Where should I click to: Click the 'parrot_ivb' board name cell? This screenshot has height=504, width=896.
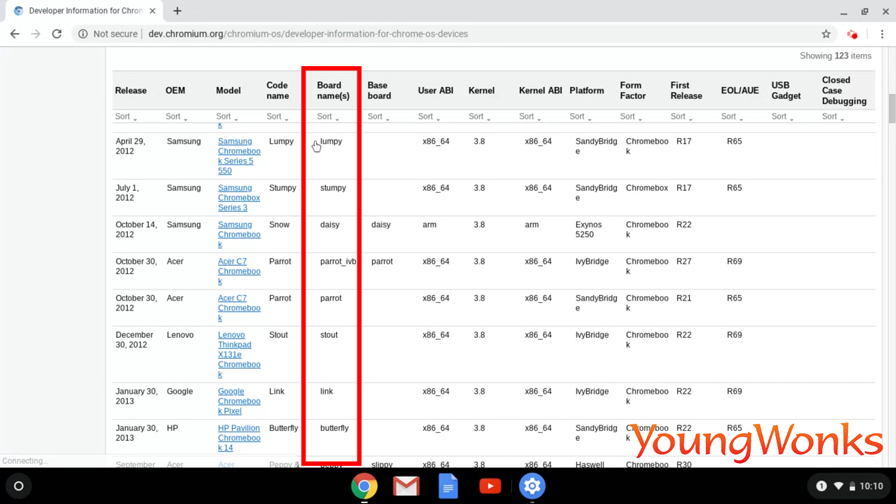[338, 261]
